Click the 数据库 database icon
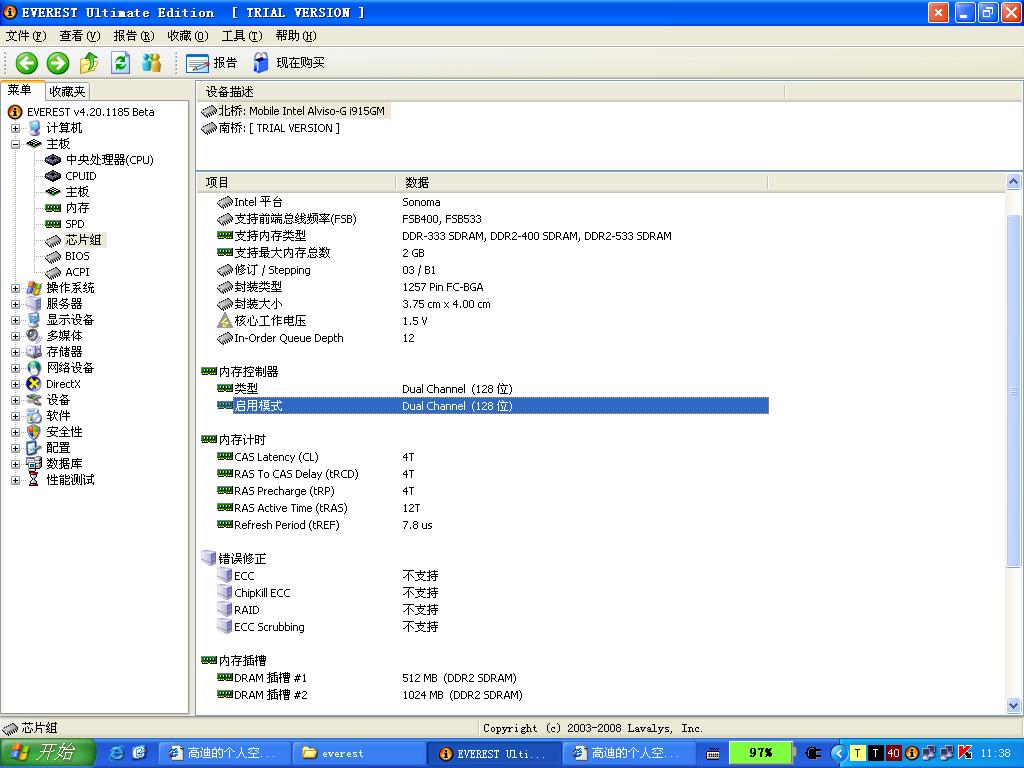This screenshot has height=768, width=1024. [33, 464]
